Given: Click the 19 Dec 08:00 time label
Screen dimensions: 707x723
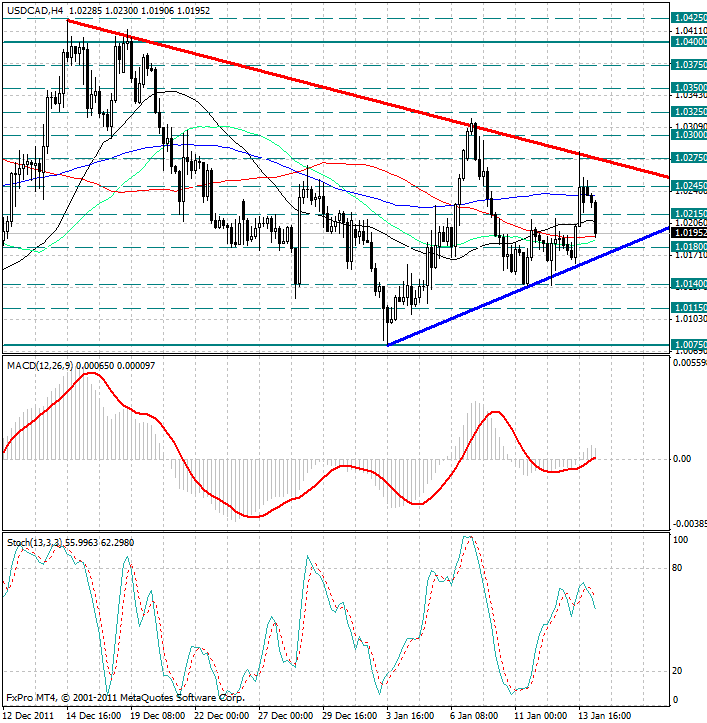Looking at the screenshot, I should coord(157,716).
